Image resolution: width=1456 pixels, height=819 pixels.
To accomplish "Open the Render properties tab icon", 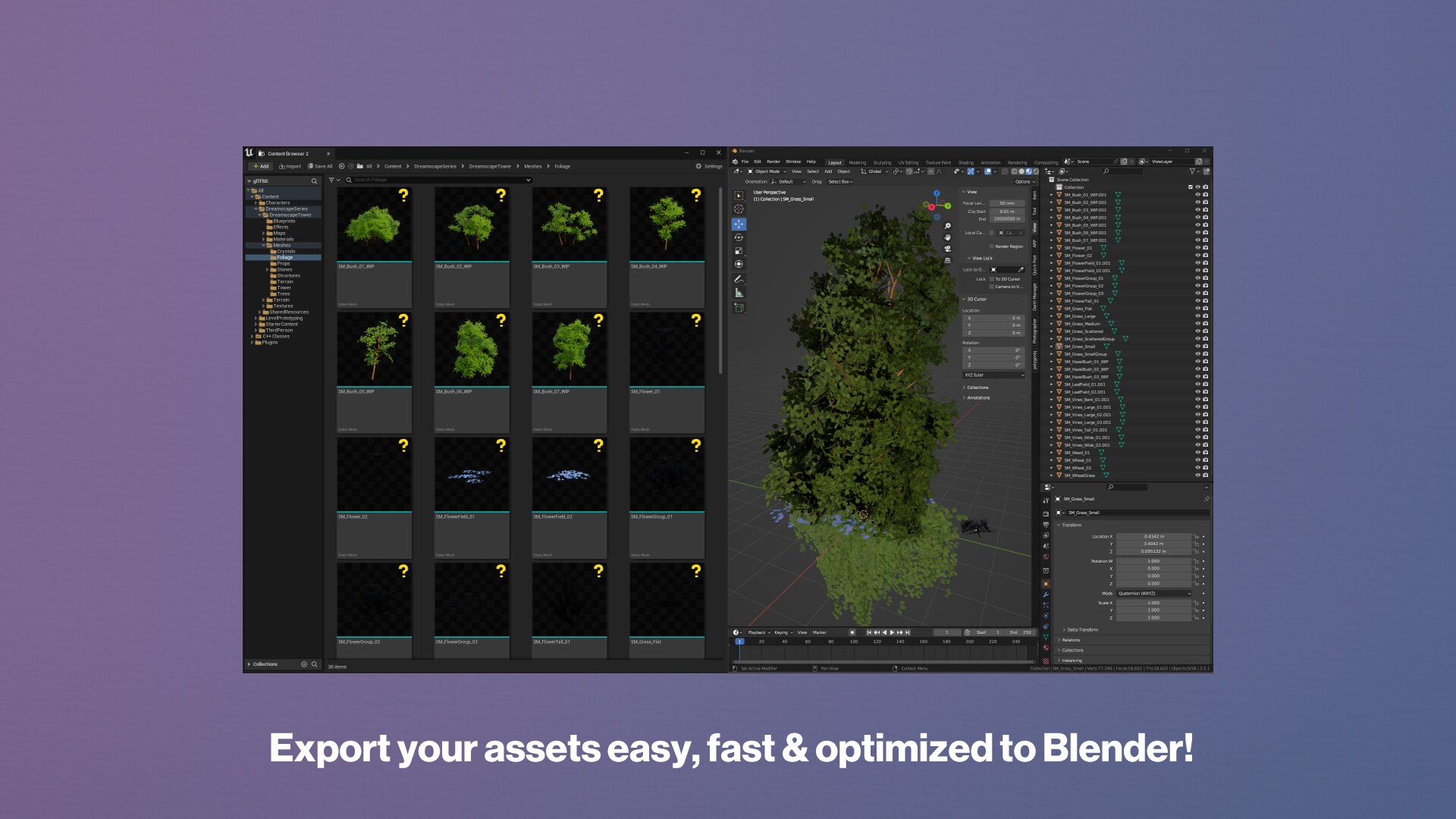I will point(1046,514).
